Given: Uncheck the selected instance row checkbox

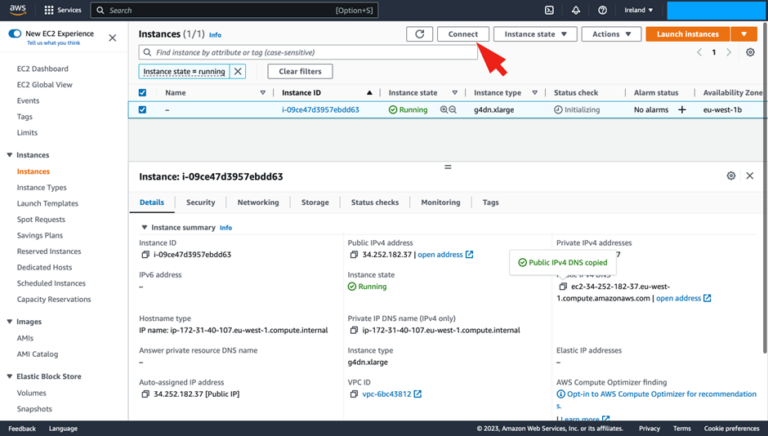Looking at the screenshot, I should tap(142, 110).
